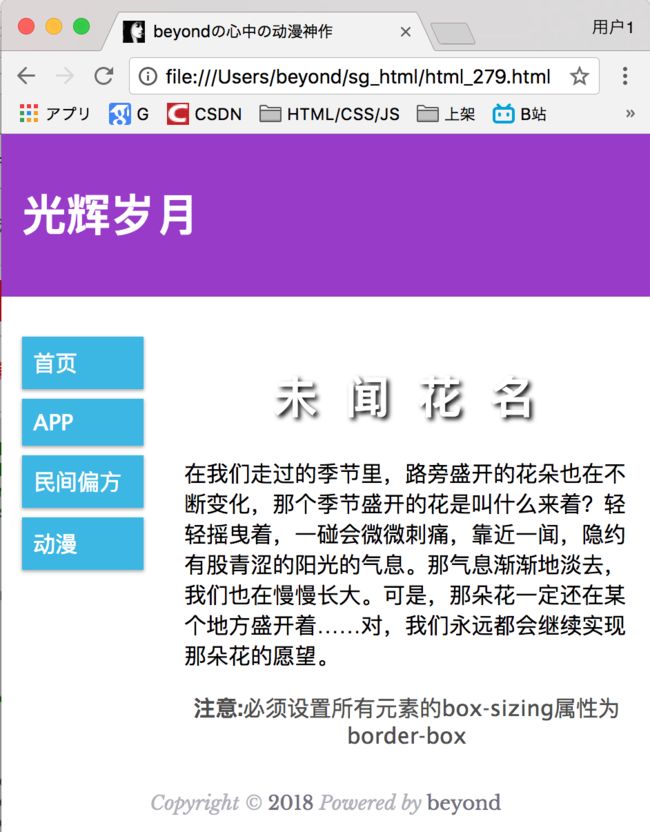
Task: Click the 用户1 profile button
Action: click(613, 27)
